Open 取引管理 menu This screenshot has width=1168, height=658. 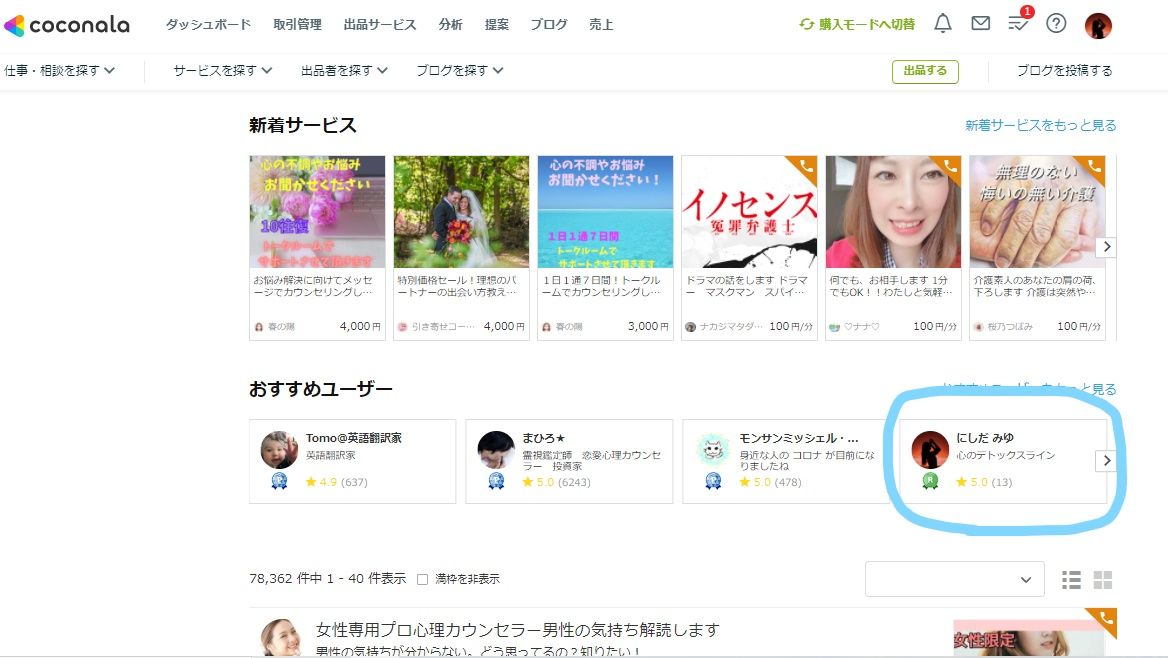(297, 25)
